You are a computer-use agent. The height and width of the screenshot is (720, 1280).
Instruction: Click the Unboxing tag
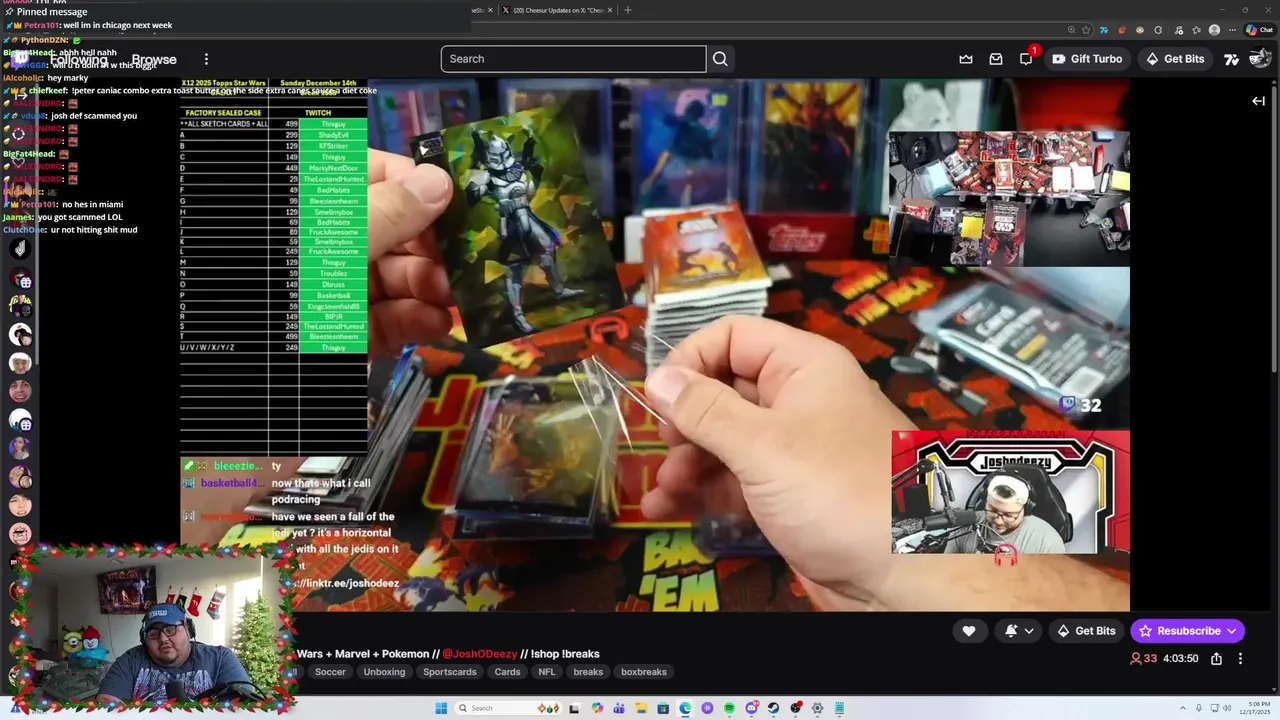(384, 672)
